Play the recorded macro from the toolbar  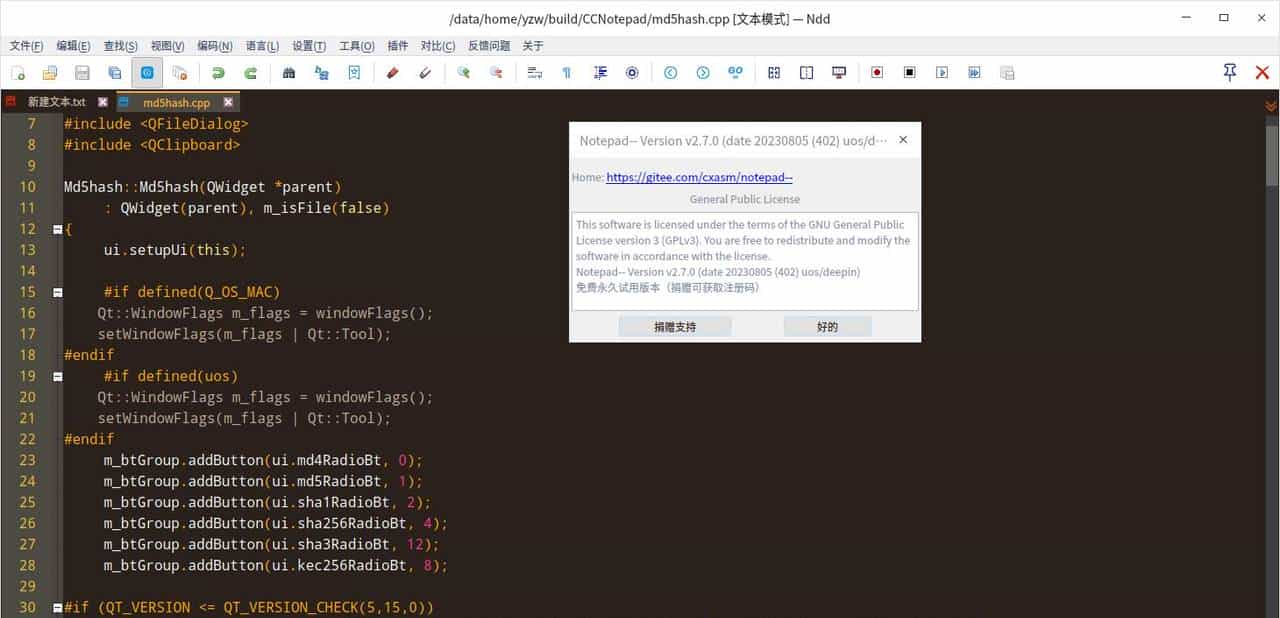coord(941,72)
